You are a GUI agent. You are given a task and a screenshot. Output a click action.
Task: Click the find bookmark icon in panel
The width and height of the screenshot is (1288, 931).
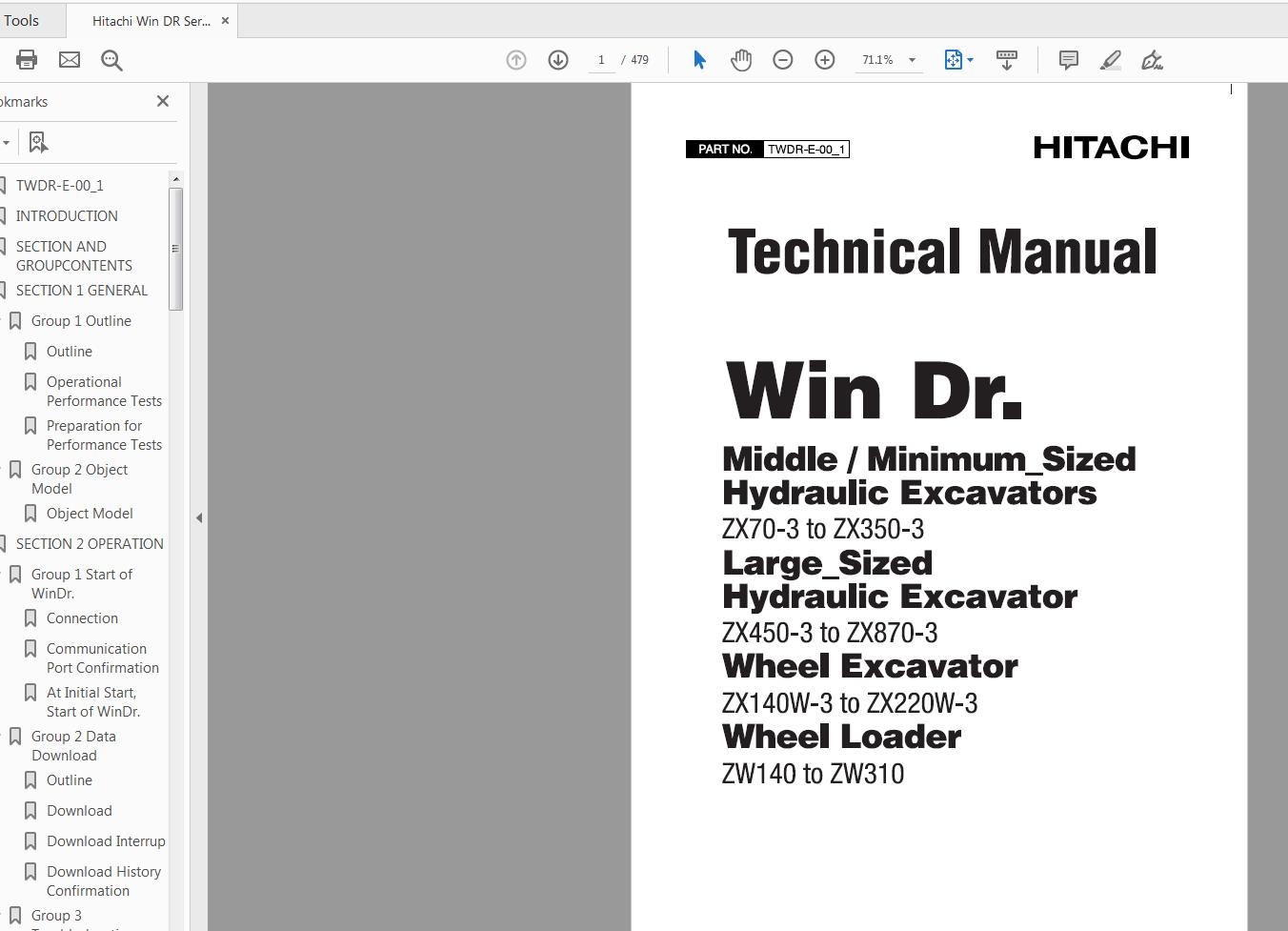point(38,142)
